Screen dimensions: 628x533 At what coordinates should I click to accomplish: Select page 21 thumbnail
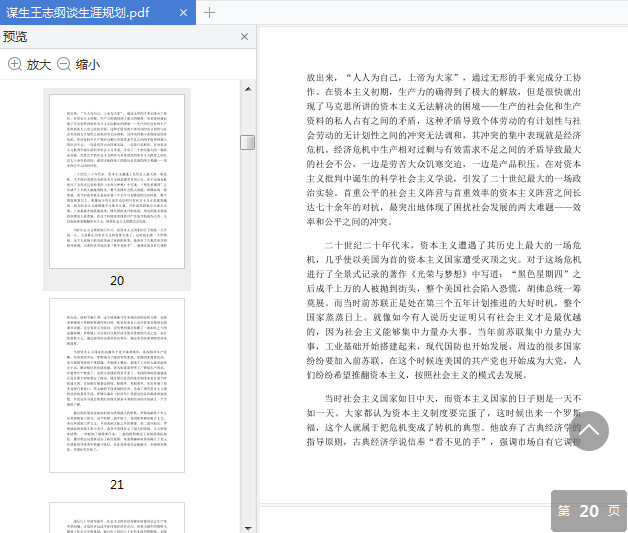[117, 385]
